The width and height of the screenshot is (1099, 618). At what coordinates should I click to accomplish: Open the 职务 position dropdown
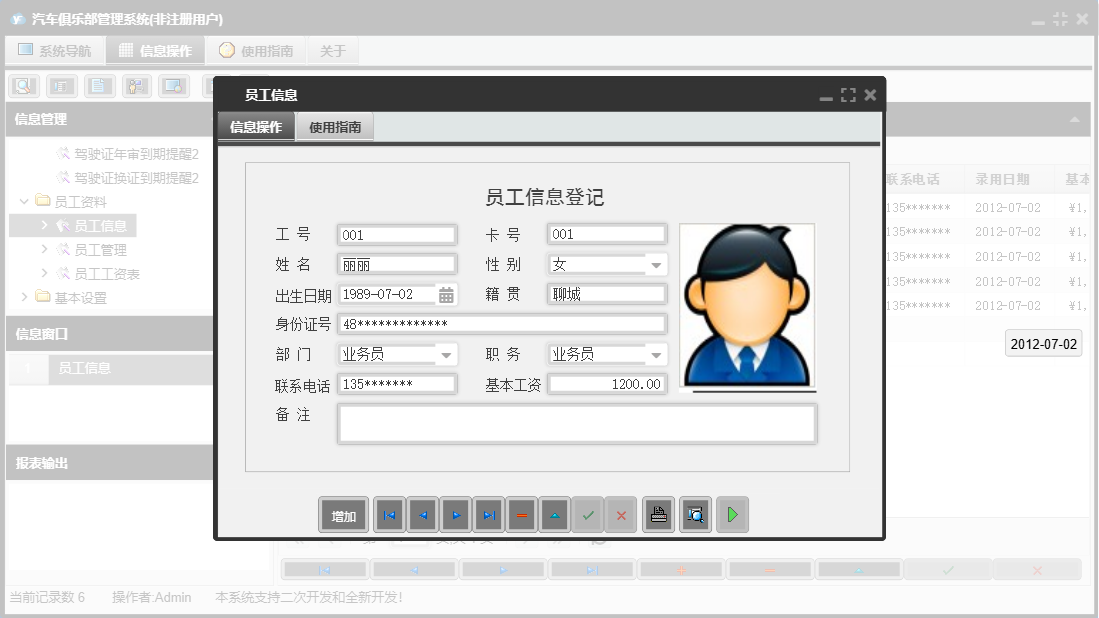(656, 355)
